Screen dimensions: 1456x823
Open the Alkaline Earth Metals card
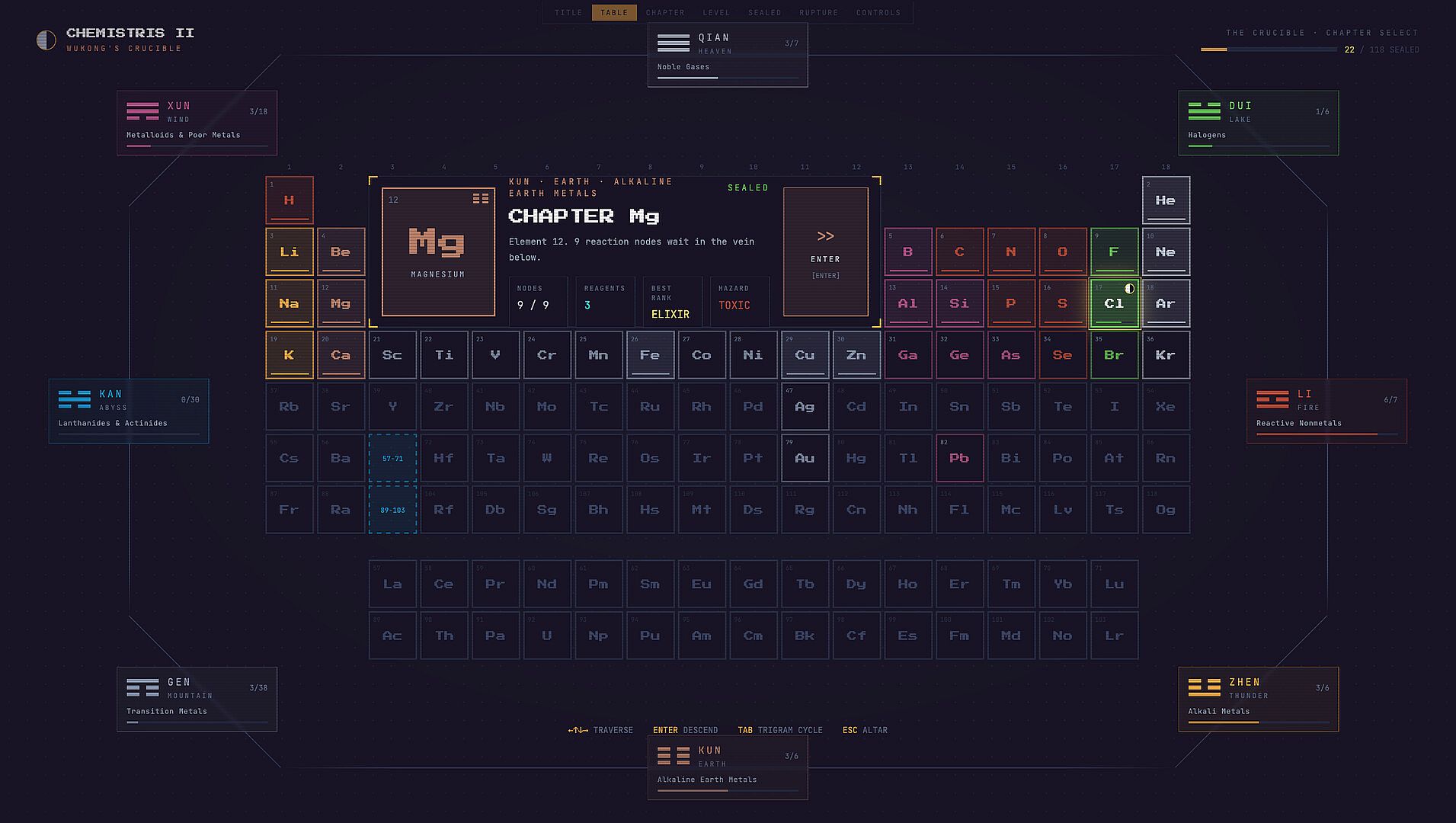728,768
